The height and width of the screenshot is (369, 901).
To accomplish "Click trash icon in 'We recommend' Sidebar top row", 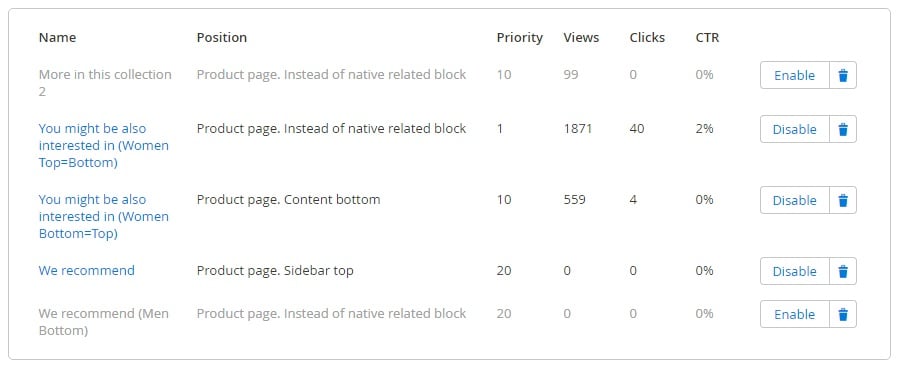I will 843,271.
